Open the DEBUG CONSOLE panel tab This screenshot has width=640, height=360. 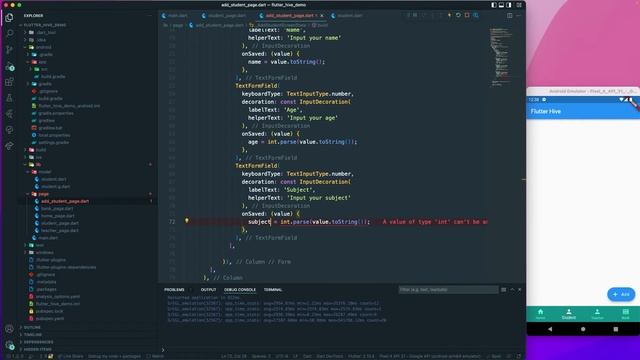tap(240, 289)
